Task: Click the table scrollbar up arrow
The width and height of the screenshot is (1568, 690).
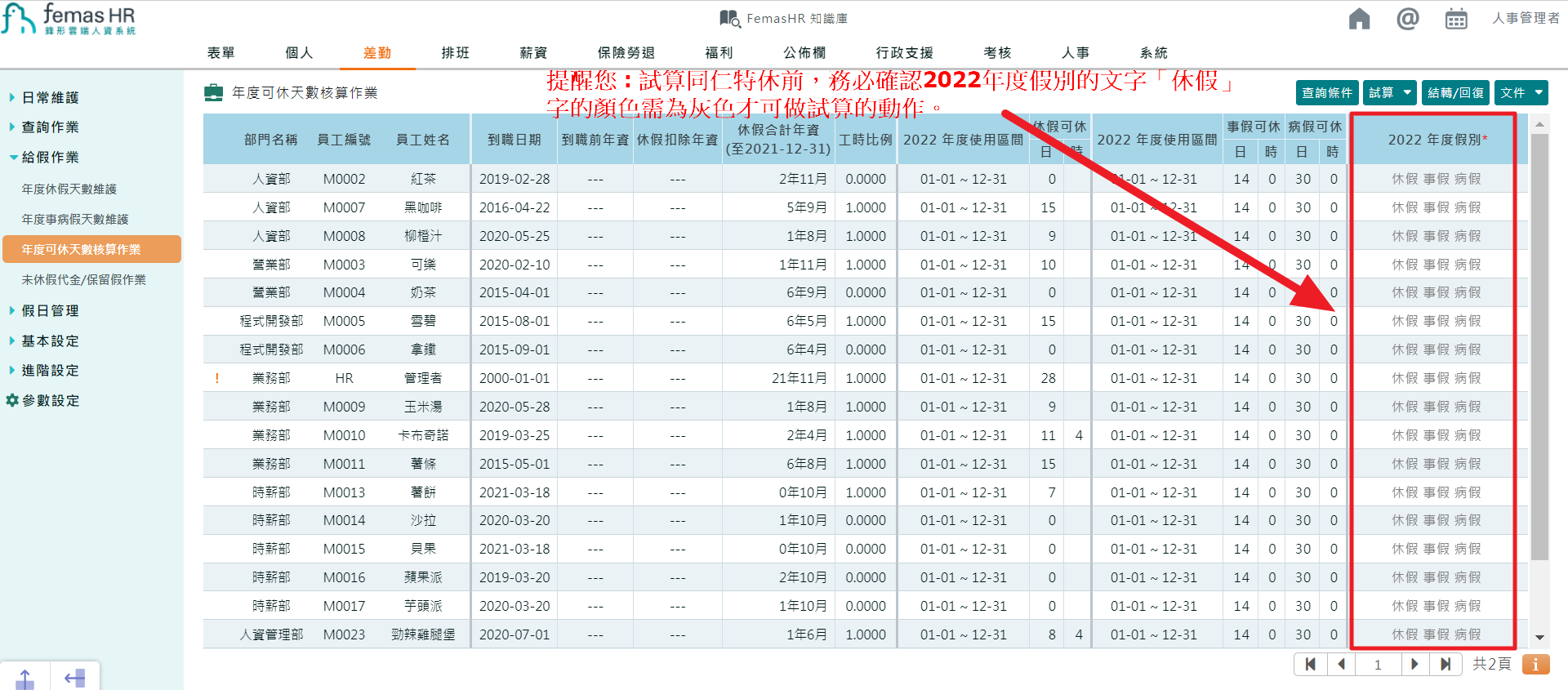Action: pyautogui.click(x=1539, y=124)
